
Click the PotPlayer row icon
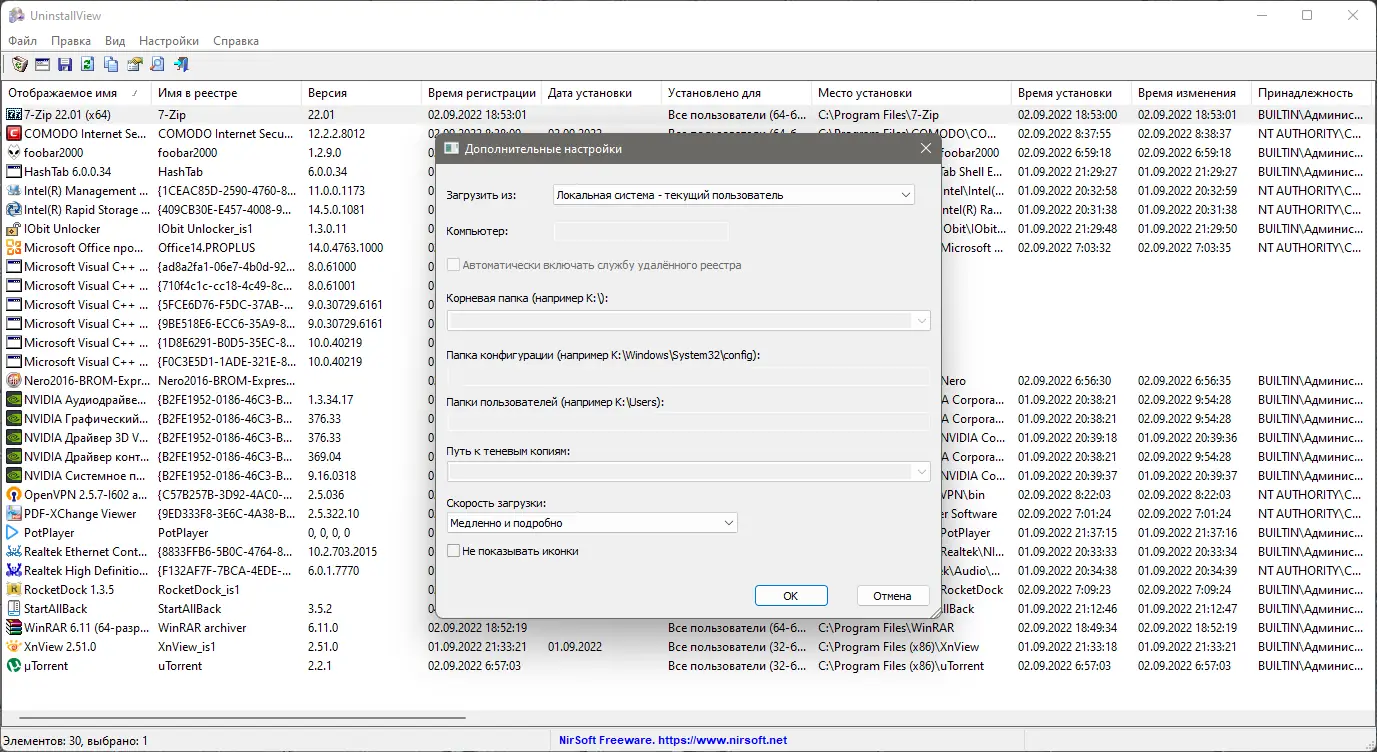point(14,533)
